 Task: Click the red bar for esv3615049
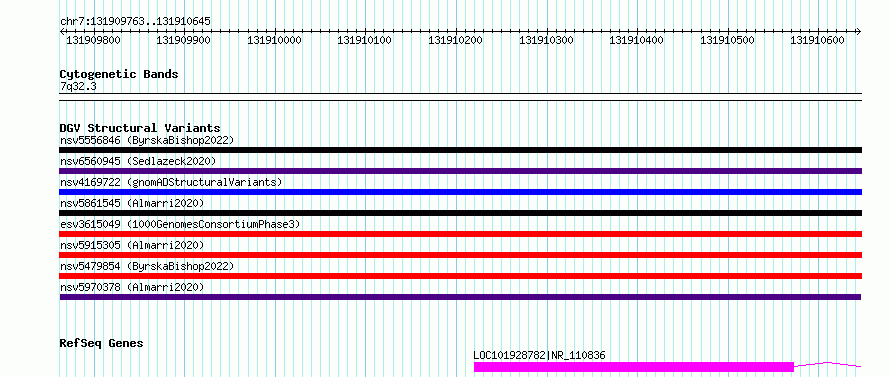[460, 234]
